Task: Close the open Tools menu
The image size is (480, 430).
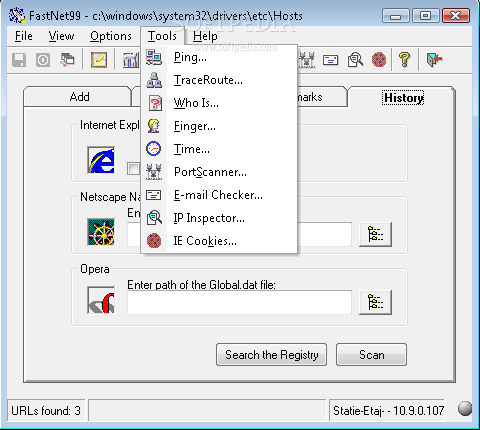Action: pyautogui.click(x=162, y=36)
